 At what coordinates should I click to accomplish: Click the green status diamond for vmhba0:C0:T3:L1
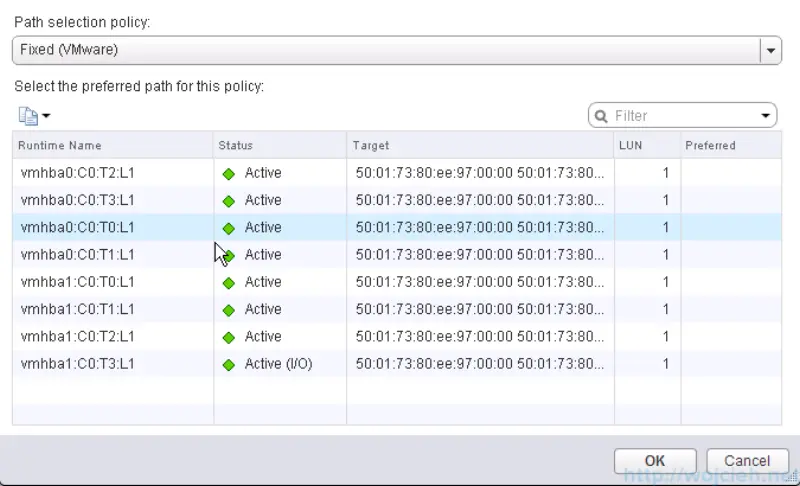[228, 201]
